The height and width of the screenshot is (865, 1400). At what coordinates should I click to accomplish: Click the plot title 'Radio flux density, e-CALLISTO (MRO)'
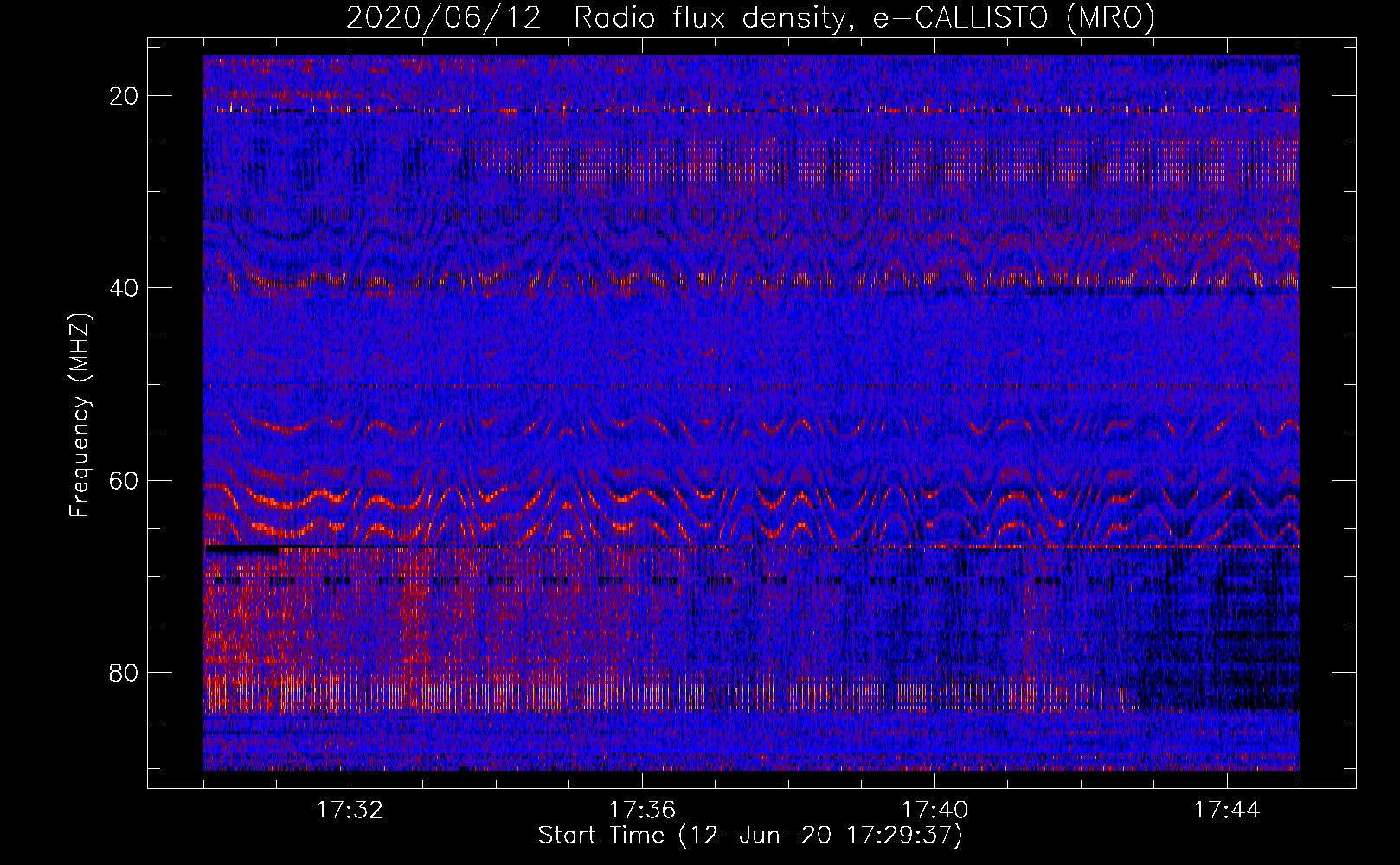coord(864,17)
